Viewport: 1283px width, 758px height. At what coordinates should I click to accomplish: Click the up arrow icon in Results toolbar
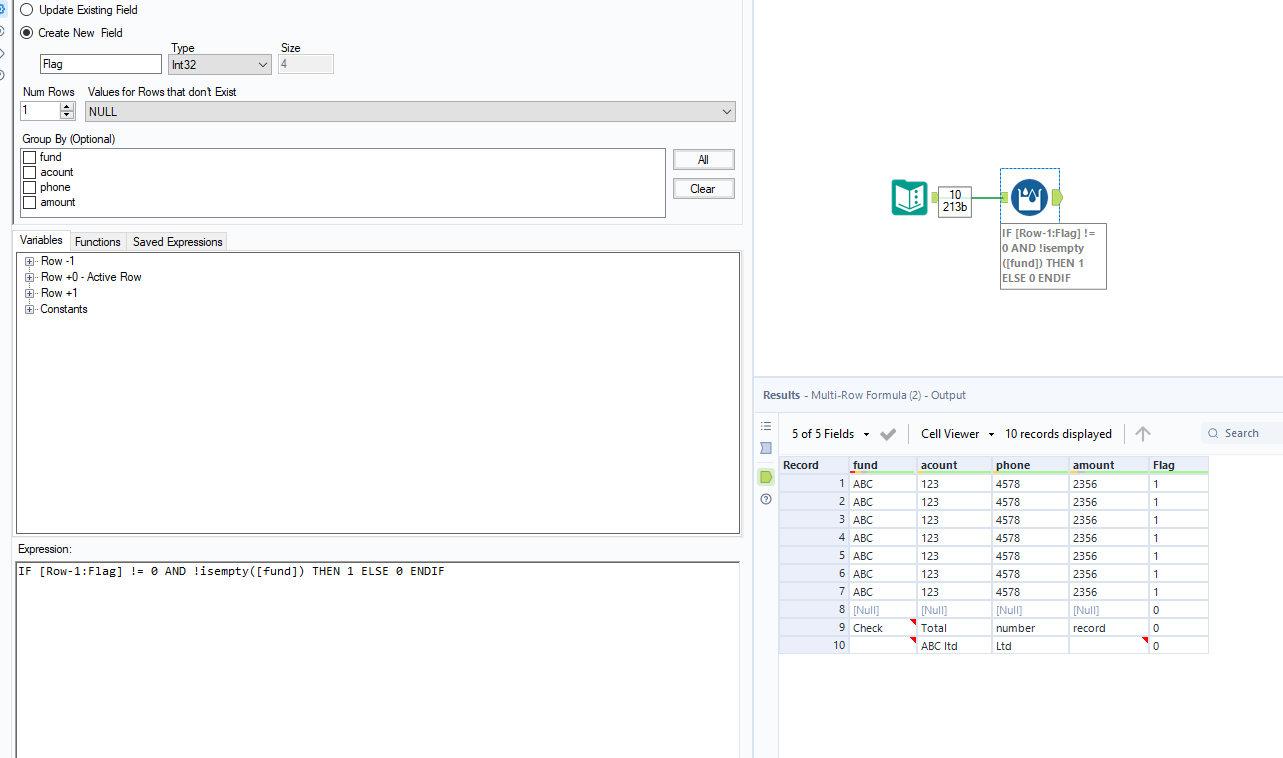coord(1143,434)
